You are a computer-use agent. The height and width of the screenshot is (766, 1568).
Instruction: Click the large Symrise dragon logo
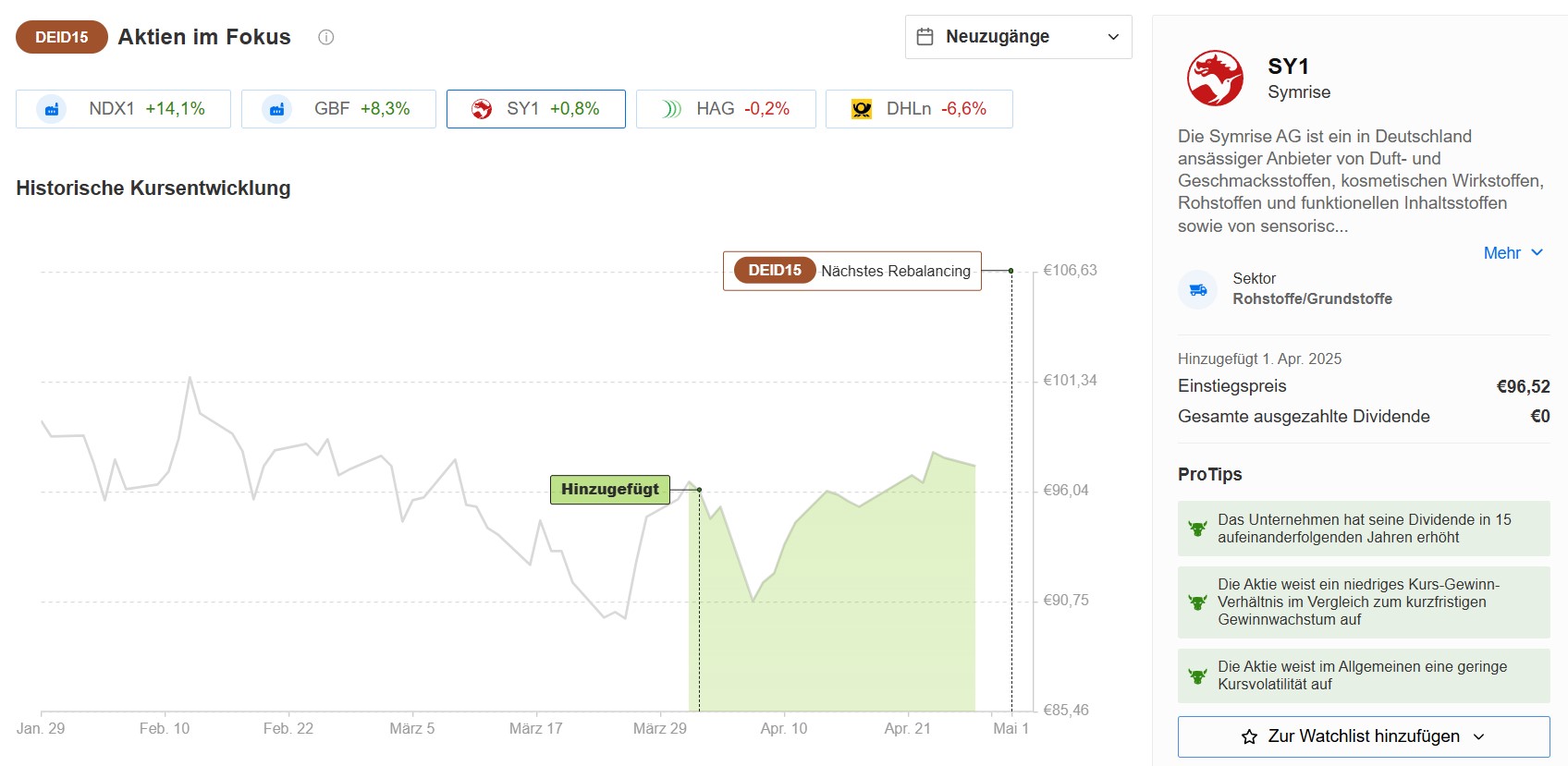tap(1215, 79)
